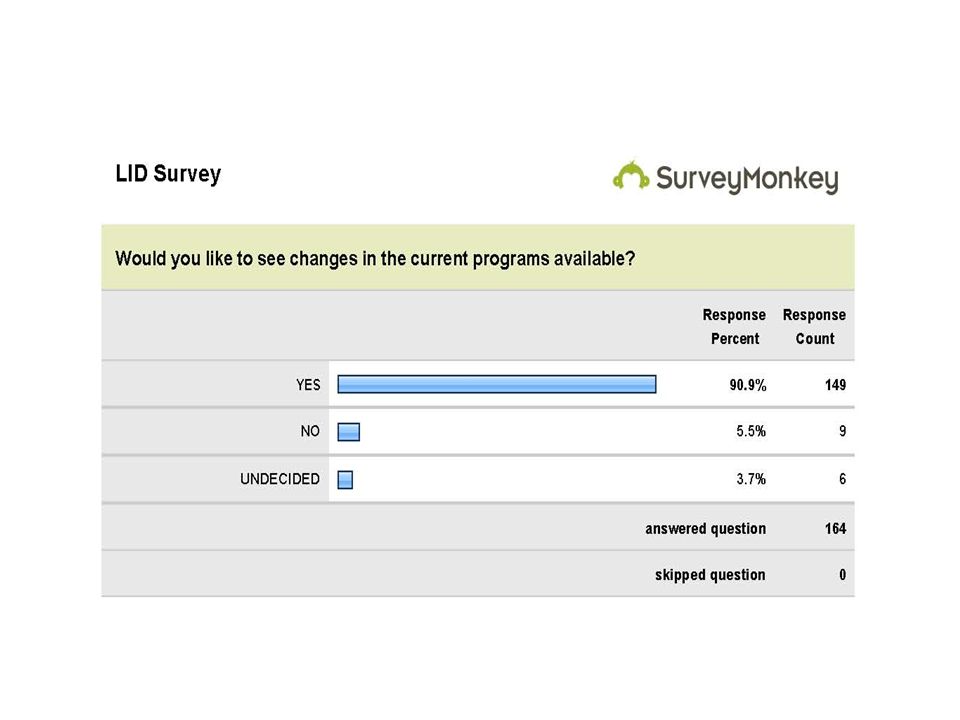Click the 164 answered total
This screenshot has height=720, width=960.
click(x=835, y=528)
